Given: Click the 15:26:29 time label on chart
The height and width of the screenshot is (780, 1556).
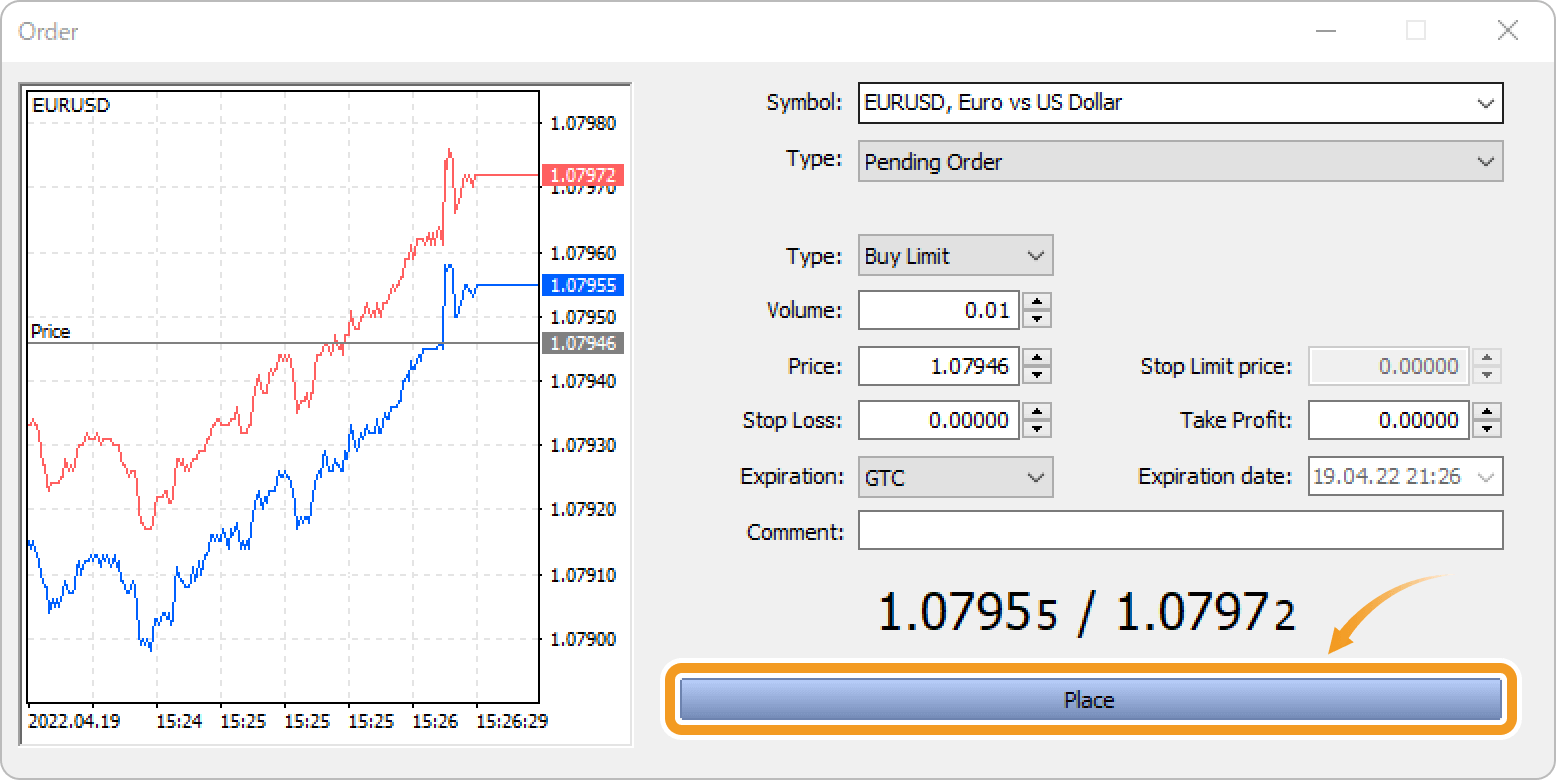Looking at the screenshot, I should click(x=511, y=720).
